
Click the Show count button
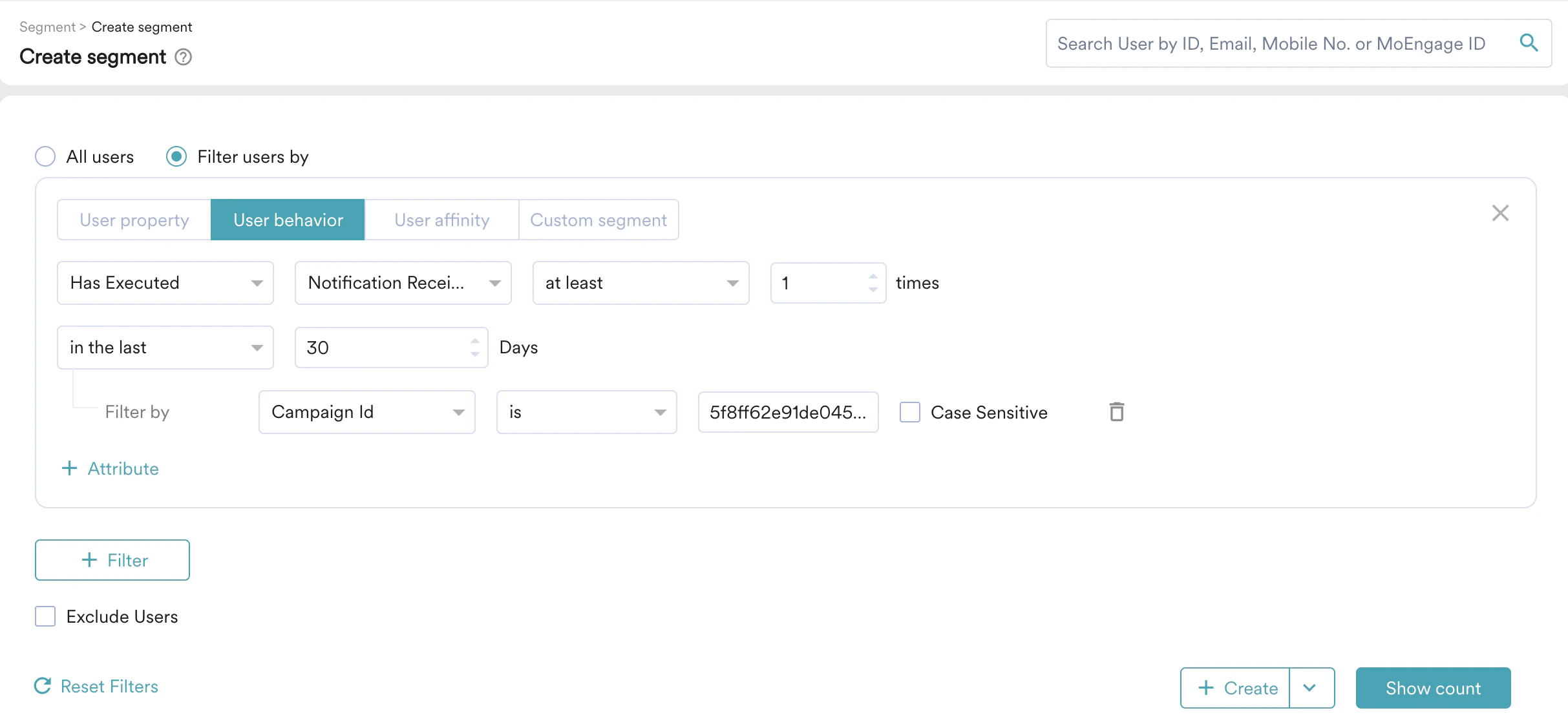[x=1432, y=687]
